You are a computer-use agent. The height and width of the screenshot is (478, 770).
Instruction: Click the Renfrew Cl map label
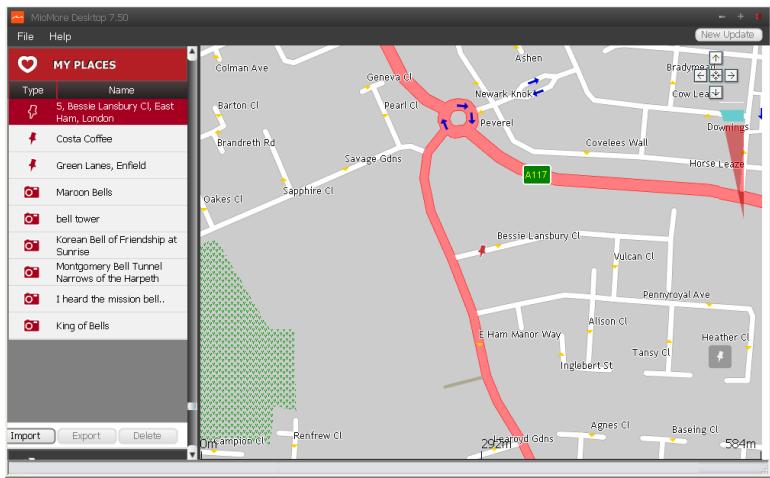(x=318, y=435)
